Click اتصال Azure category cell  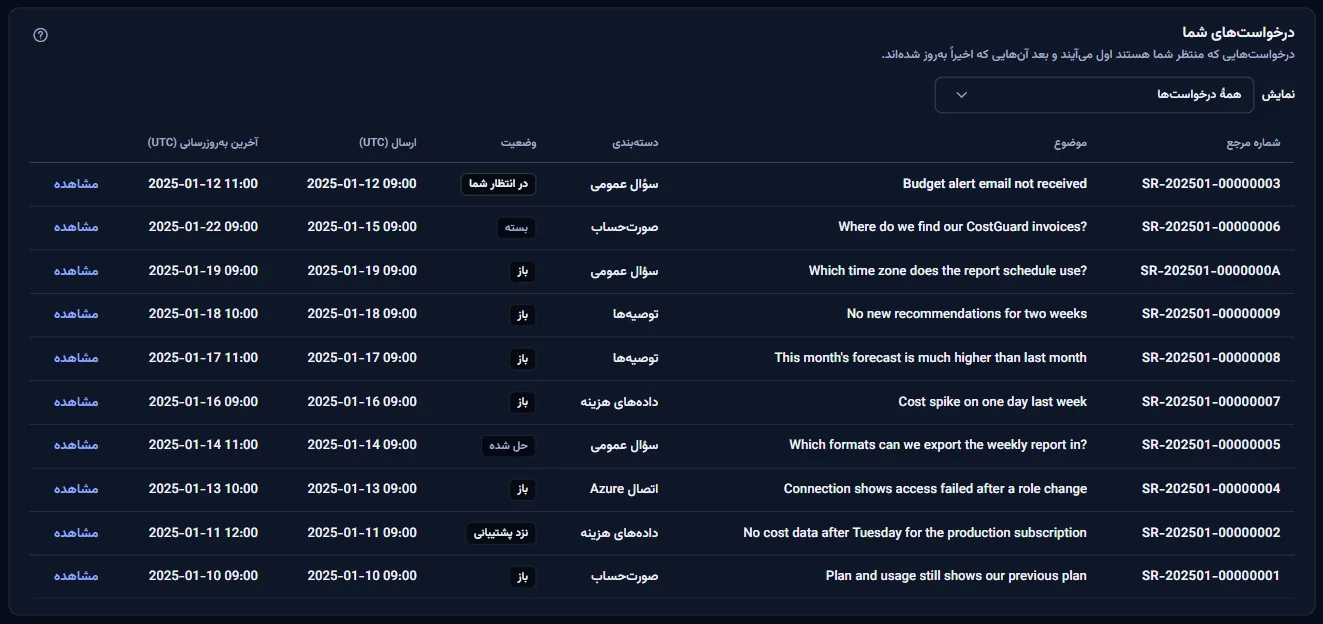point(624,489)
